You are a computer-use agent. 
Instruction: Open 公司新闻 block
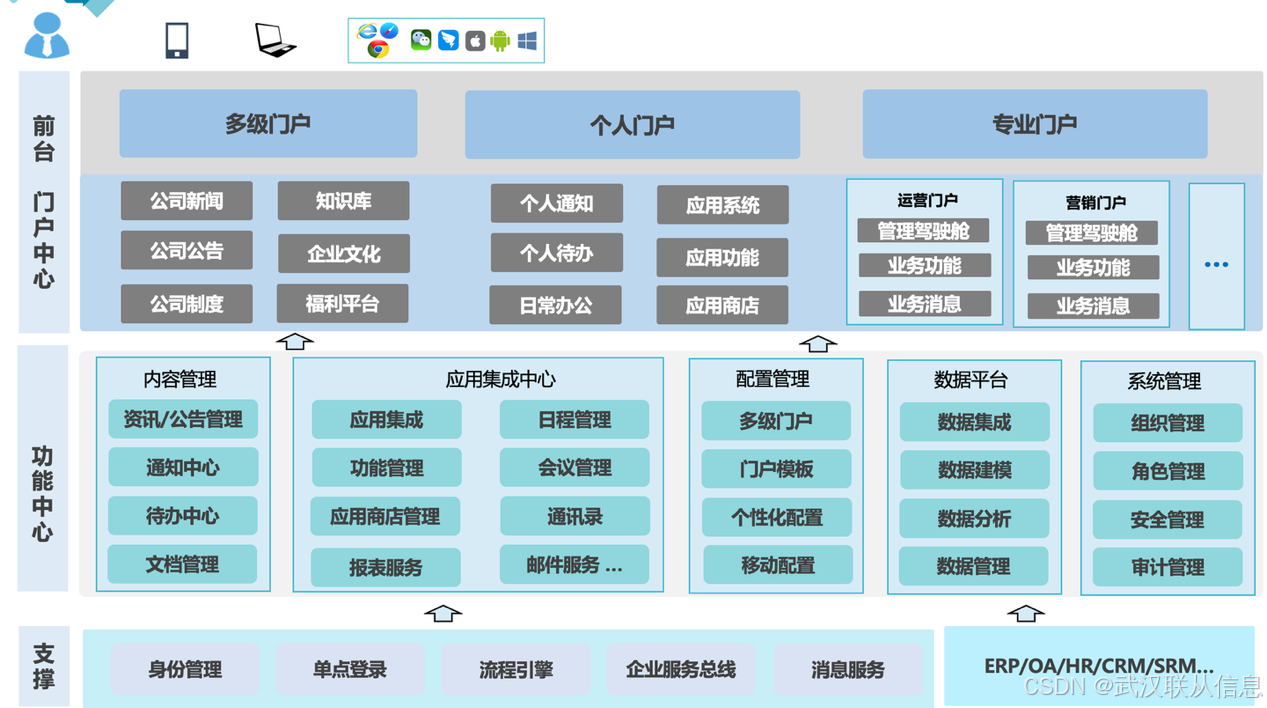(x=187, y=201)
